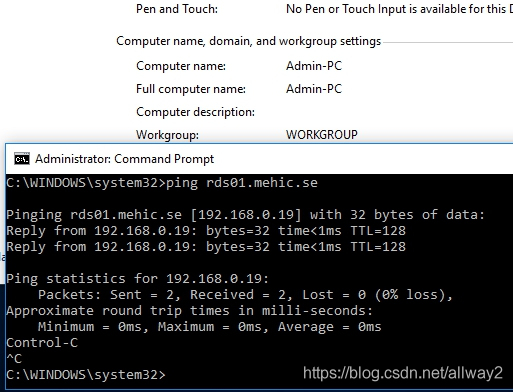Click the Approximate round trip times line
Viewport: 513px width, 392px height.
click(x=189, y=311)
